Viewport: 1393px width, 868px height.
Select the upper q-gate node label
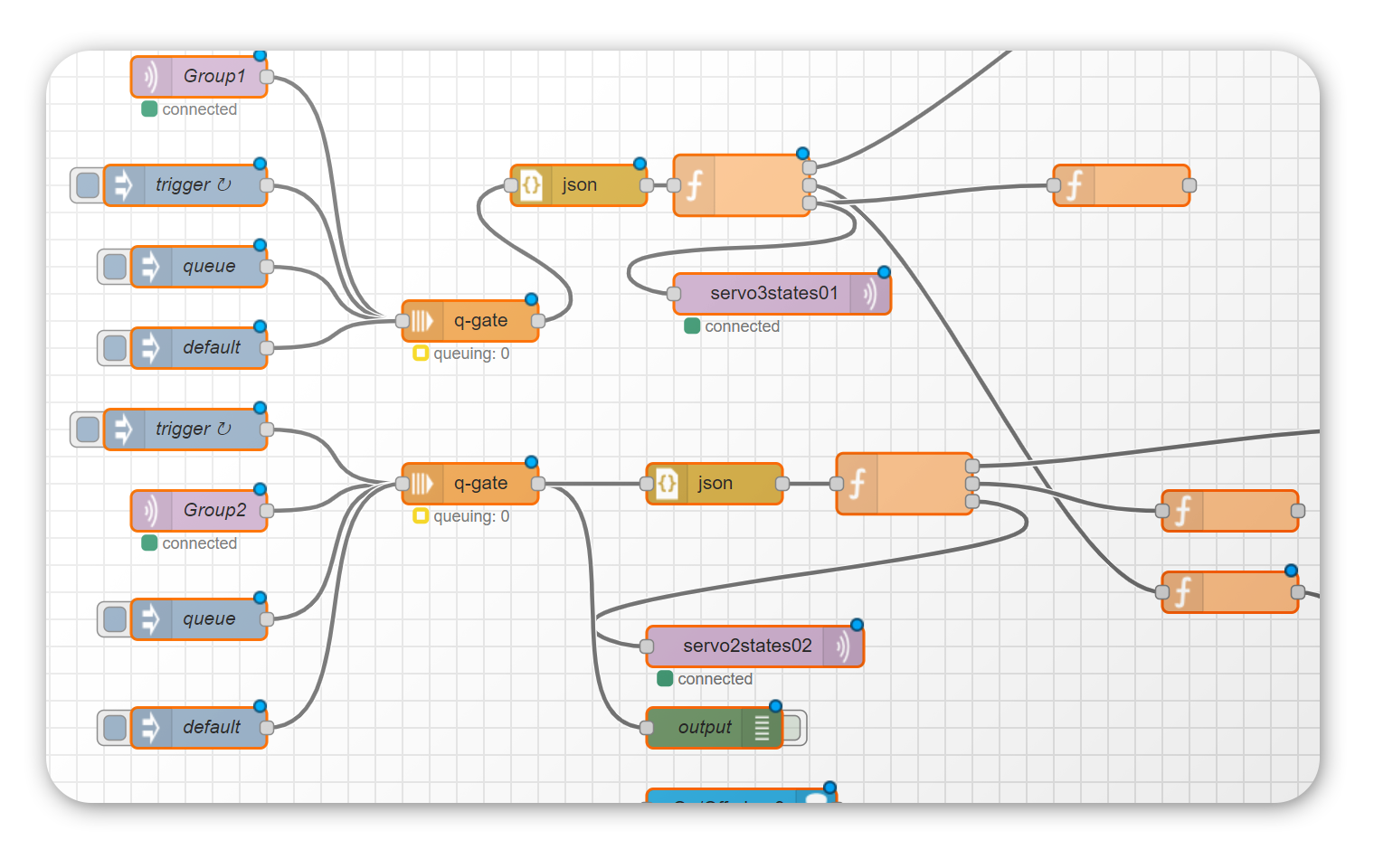coord(480,321)
